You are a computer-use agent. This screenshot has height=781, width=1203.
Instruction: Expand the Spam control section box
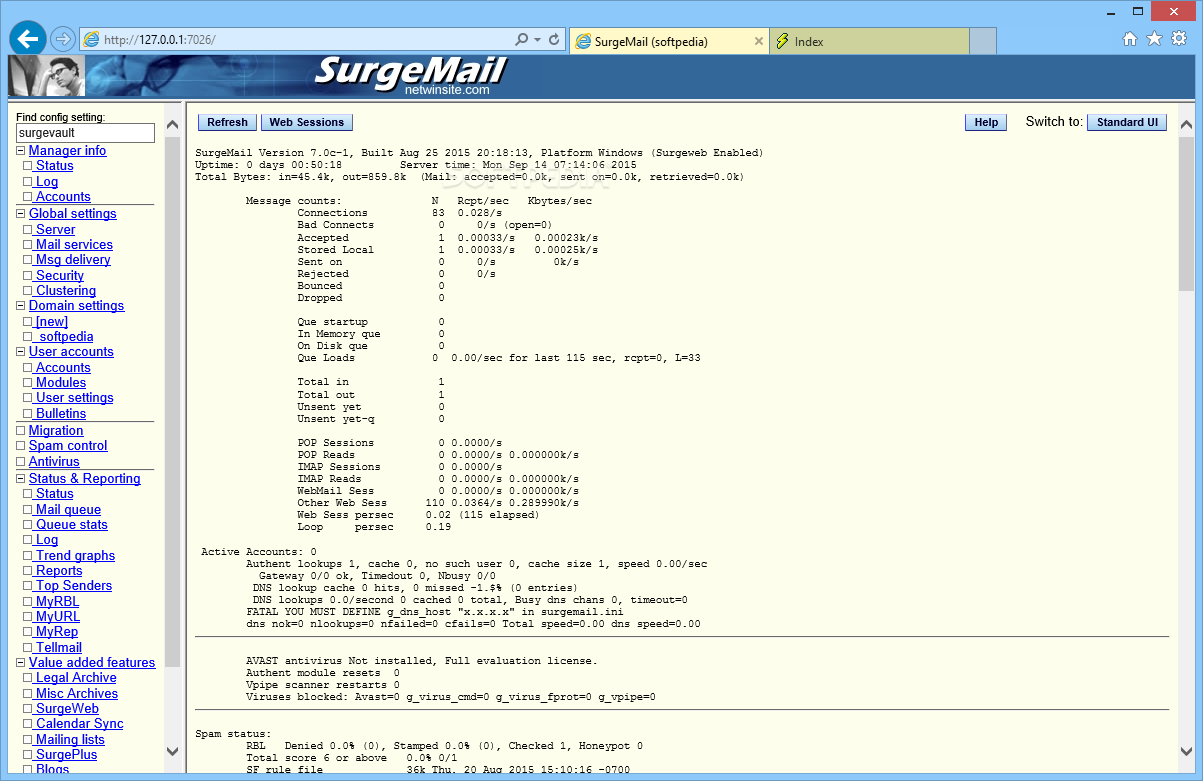[20, 446]
